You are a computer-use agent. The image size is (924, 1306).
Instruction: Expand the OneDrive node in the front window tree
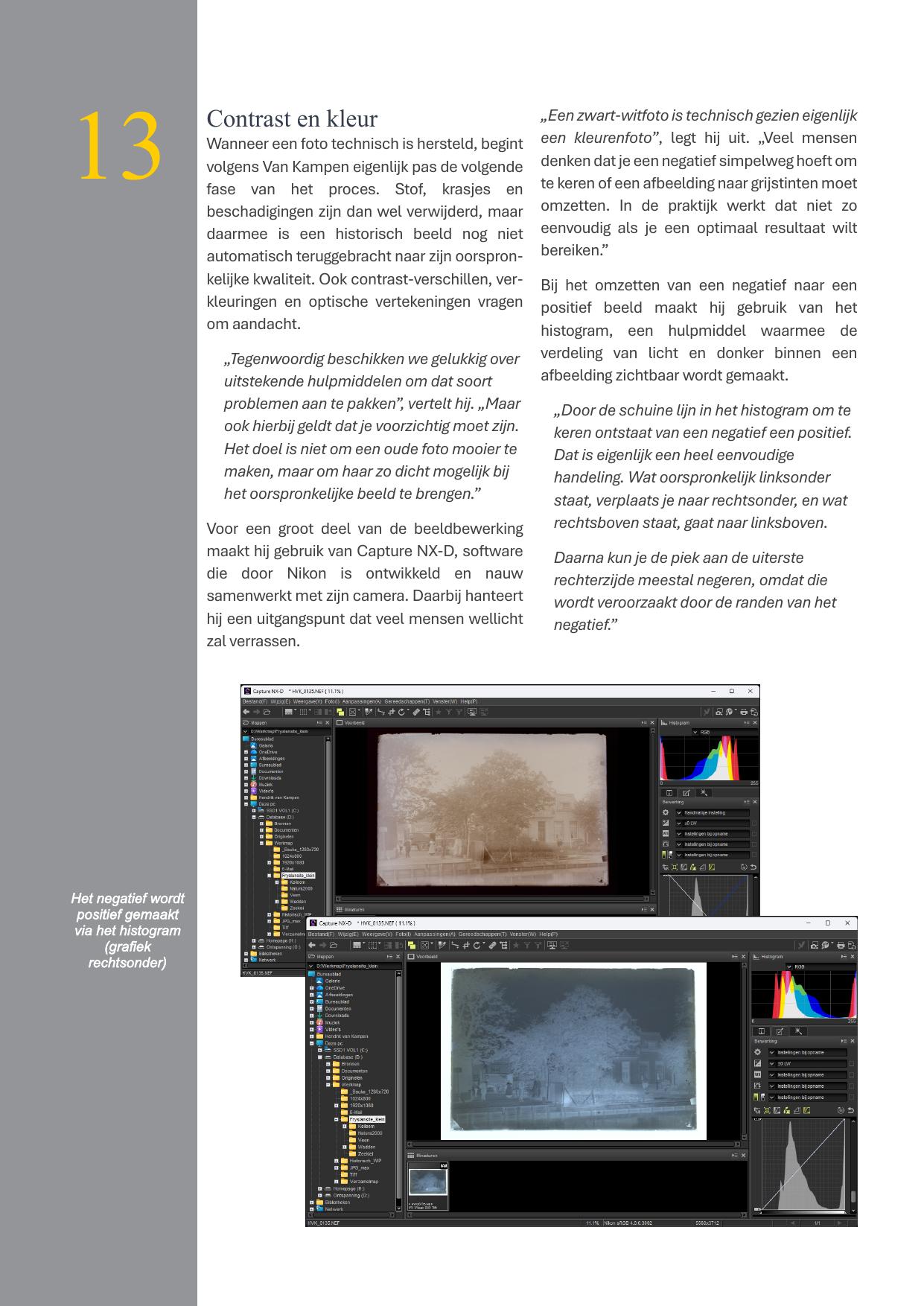(x=311, y=988)
